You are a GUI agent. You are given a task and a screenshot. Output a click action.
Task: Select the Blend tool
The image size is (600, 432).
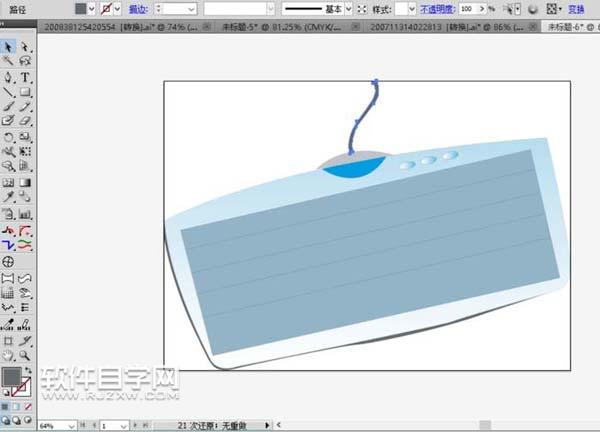pos(25,197)
